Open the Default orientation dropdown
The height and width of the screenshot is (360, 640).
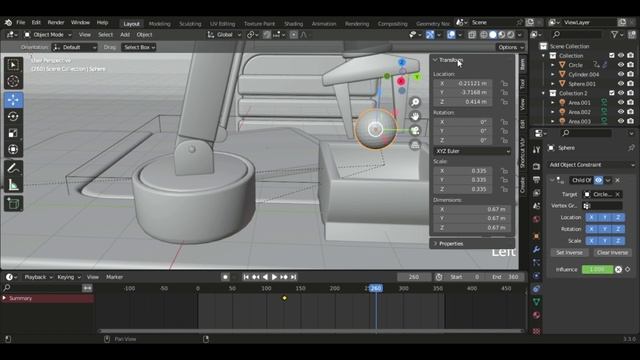pyautogui.click(x=74, y=47)
